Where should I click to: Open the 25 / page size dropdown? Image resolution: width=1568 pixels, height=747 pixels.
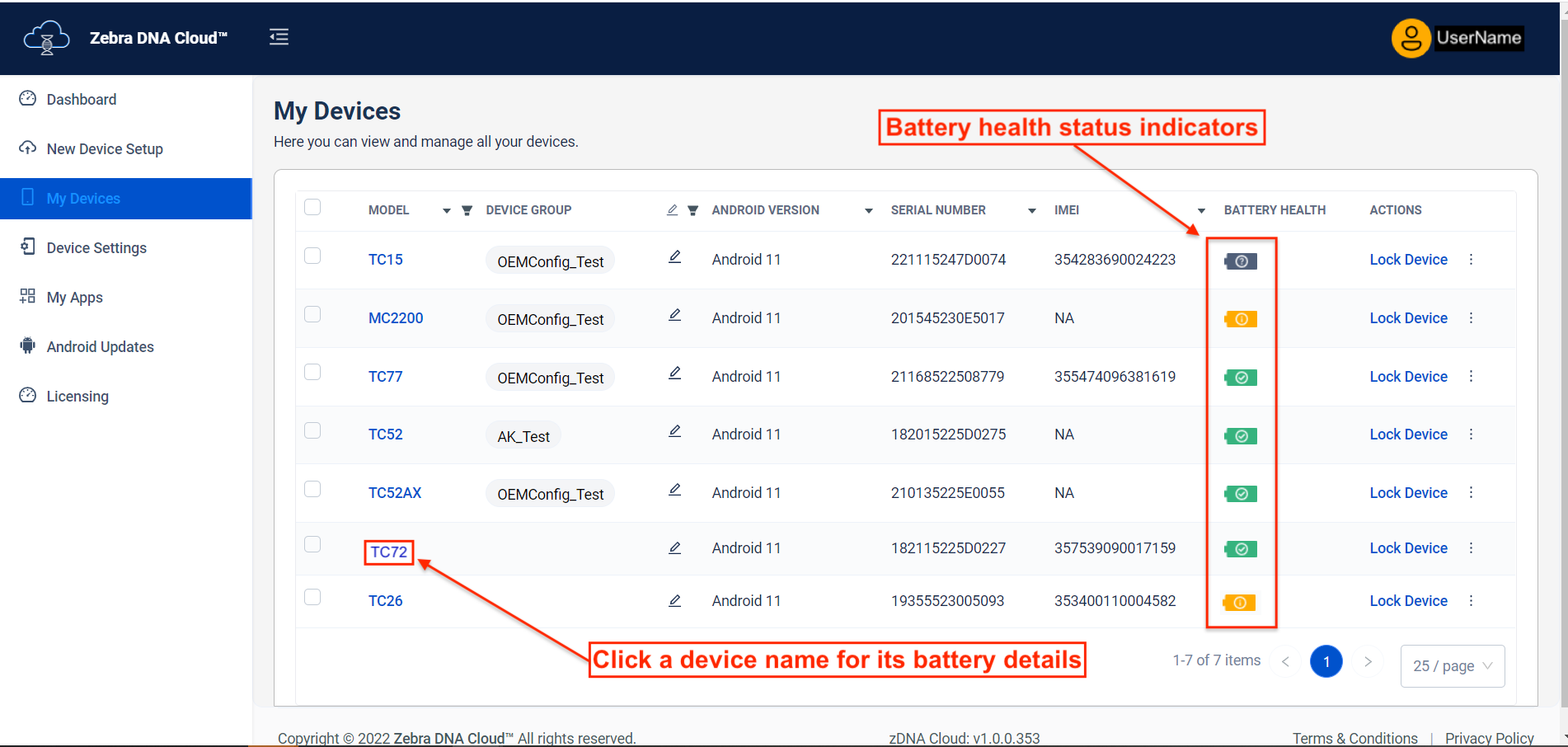point(1452,666)
